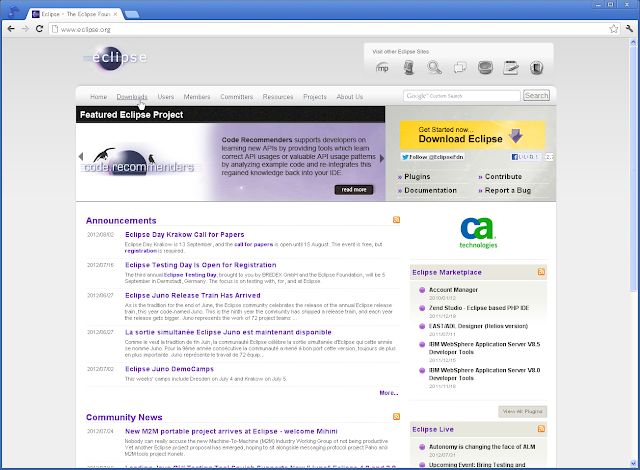Go to the Resources navigation item
This screenshot has width=640, height=470.
click(278, 97)
